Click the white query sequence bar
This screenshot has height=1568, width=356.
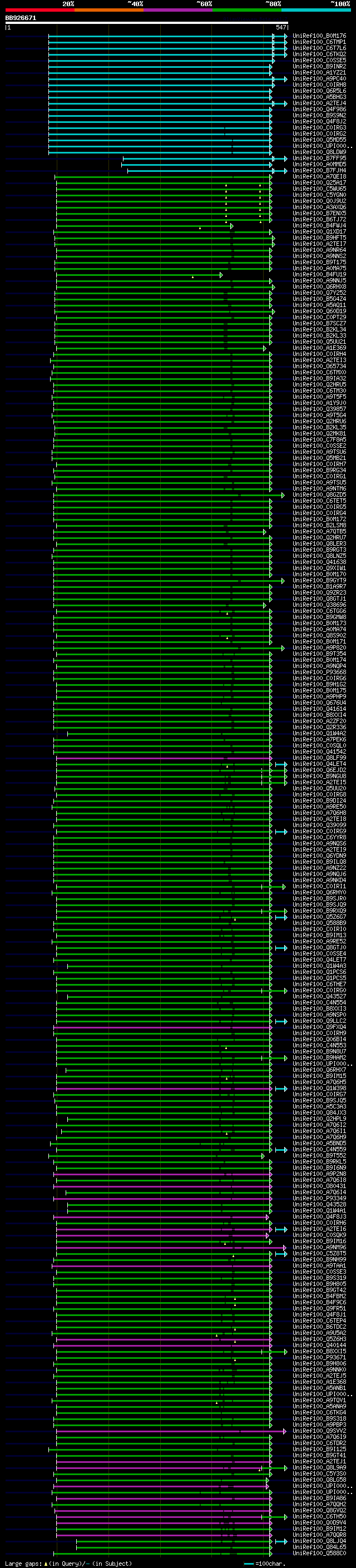[147, 22]
